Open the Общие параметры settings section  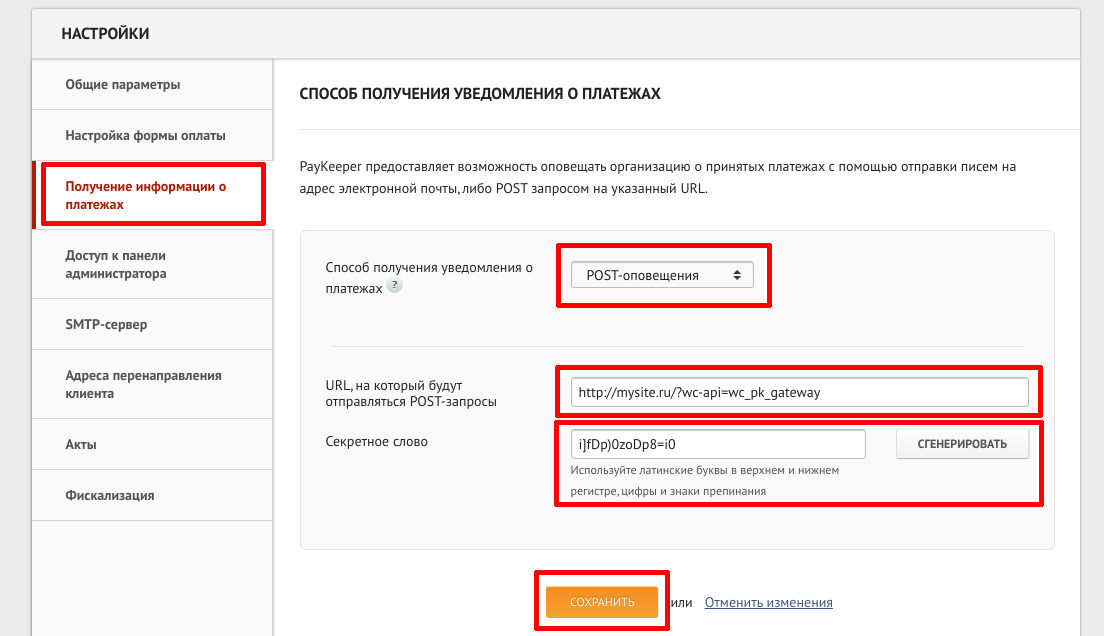click(x=123, y=85)
